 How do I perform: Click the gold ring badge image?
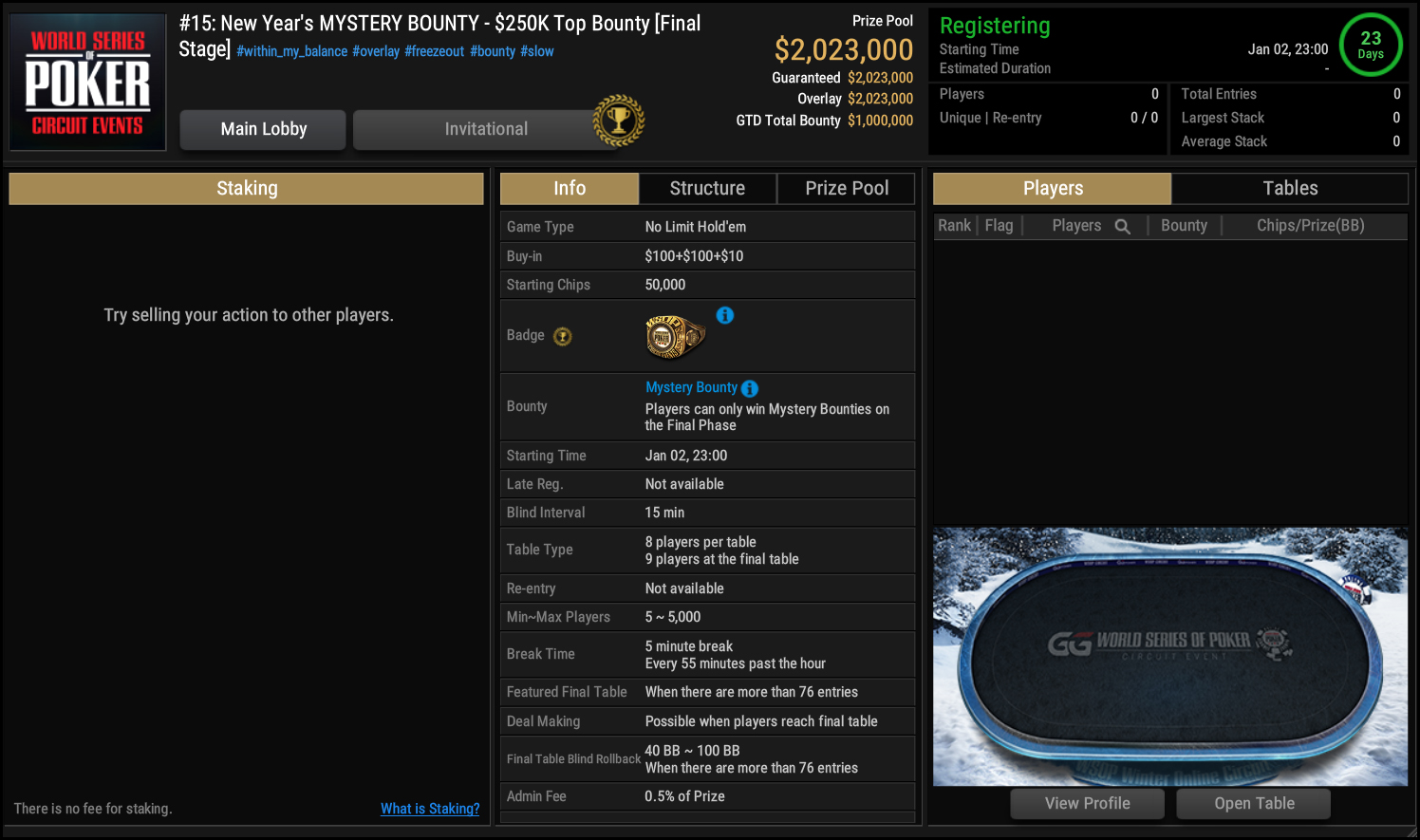point(675,337)
